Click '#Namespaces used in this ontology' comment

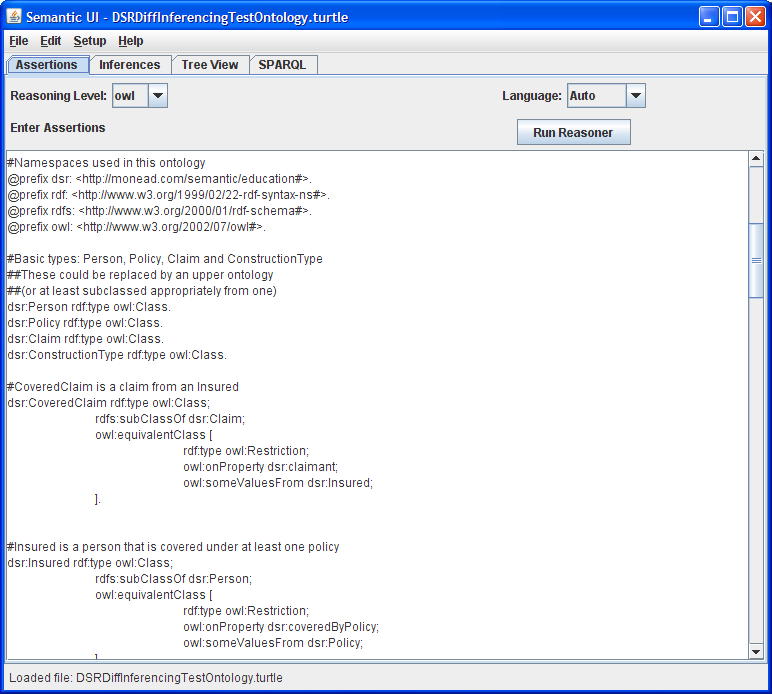tap(106, 163)
